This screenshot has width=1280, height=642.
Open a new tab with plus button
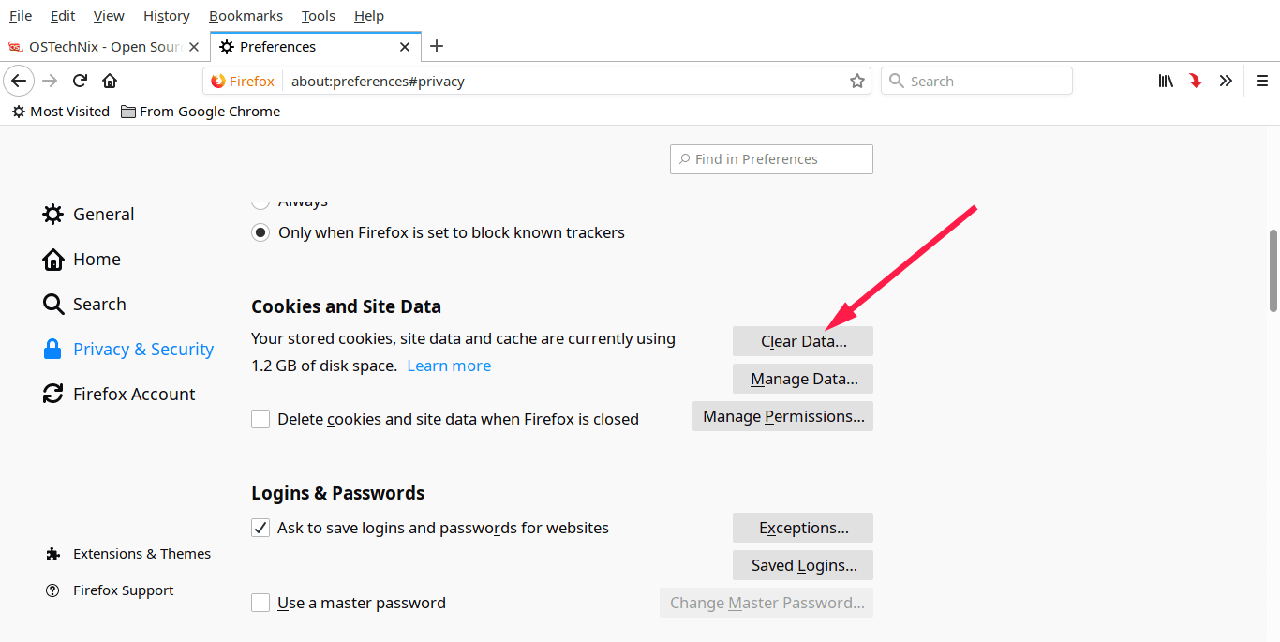(x=437, y=46)
